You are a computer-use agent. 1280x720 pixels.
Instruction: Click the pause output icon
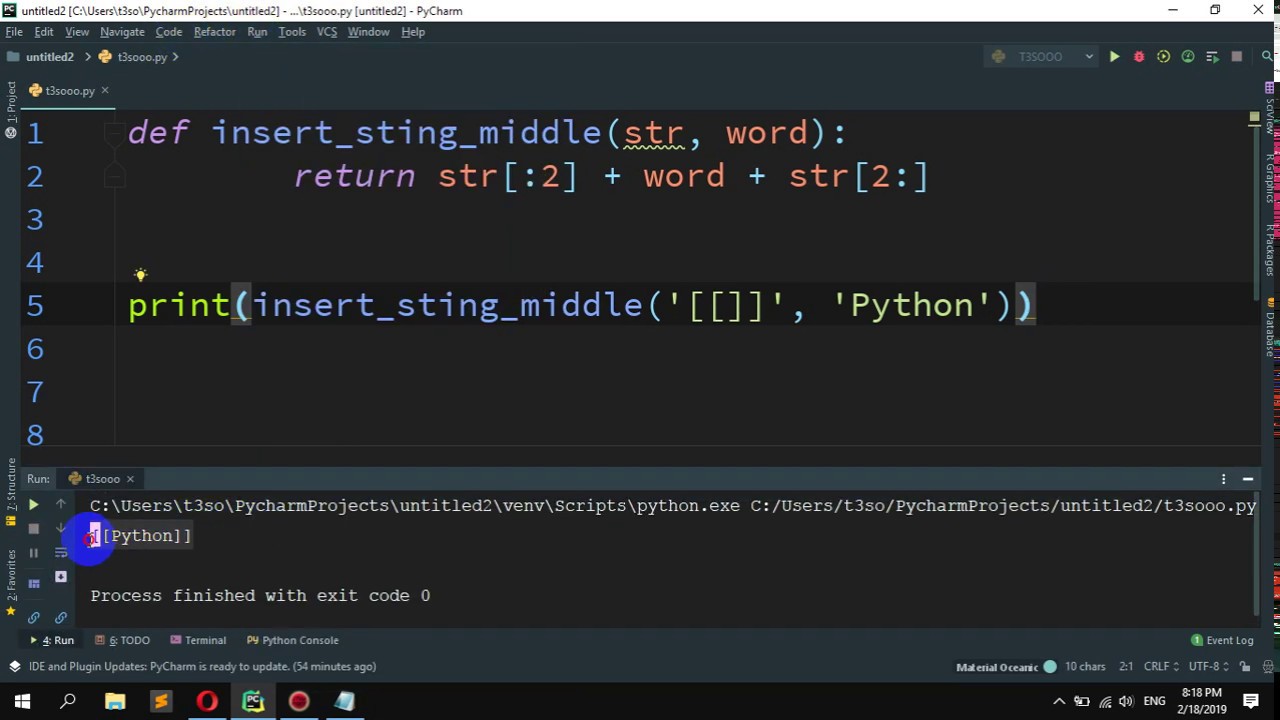tap(33, 553)
